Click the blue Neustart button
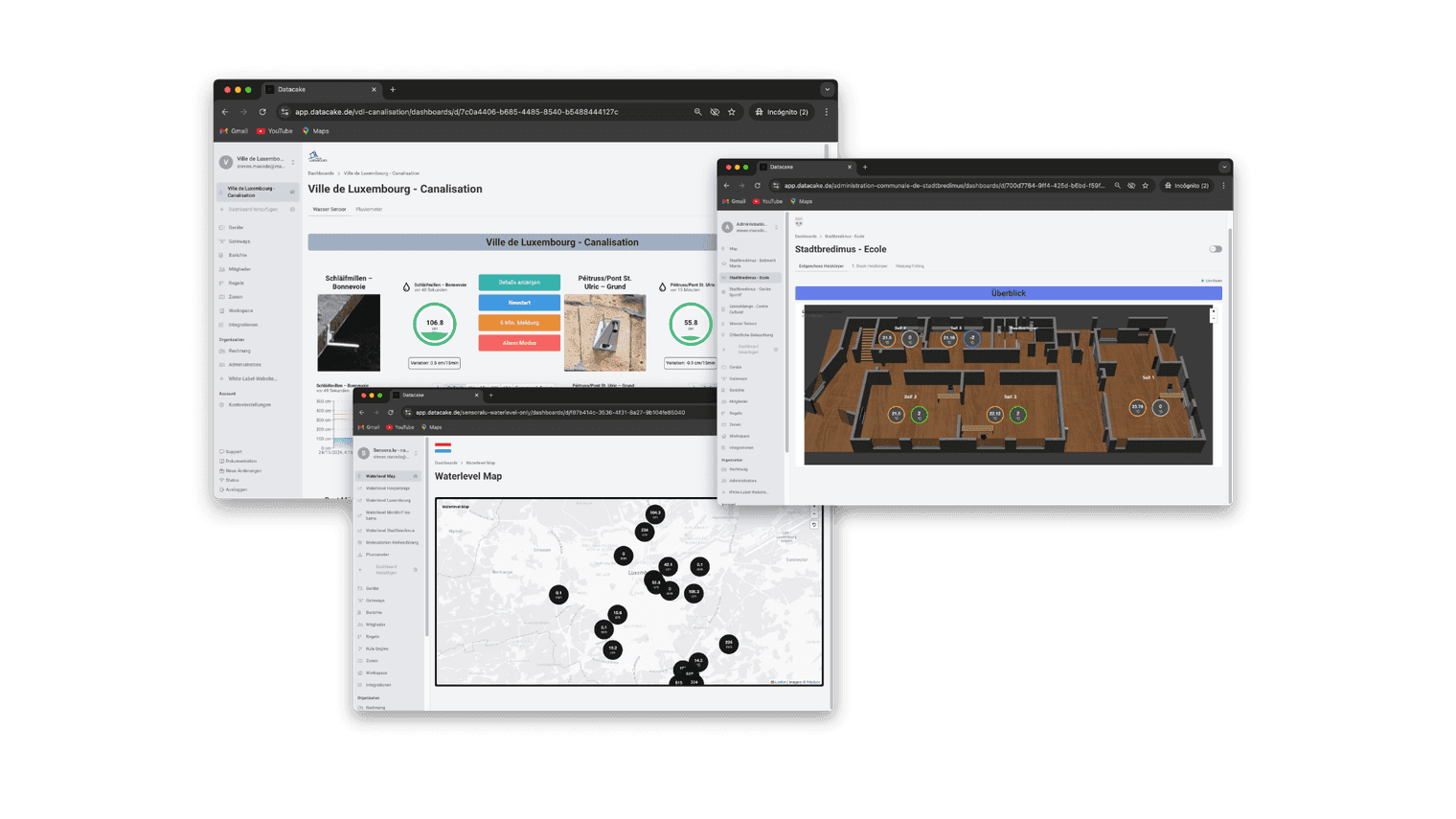This screenshot has height=819, width=1456. (519, 303)
